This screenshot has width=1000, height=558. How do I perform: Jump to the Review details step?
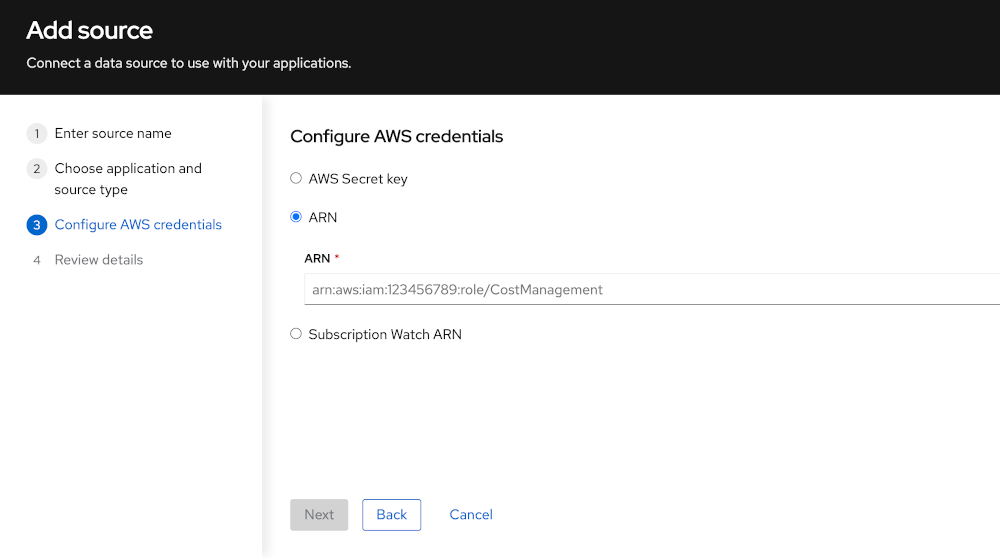(x=99, y=260)
